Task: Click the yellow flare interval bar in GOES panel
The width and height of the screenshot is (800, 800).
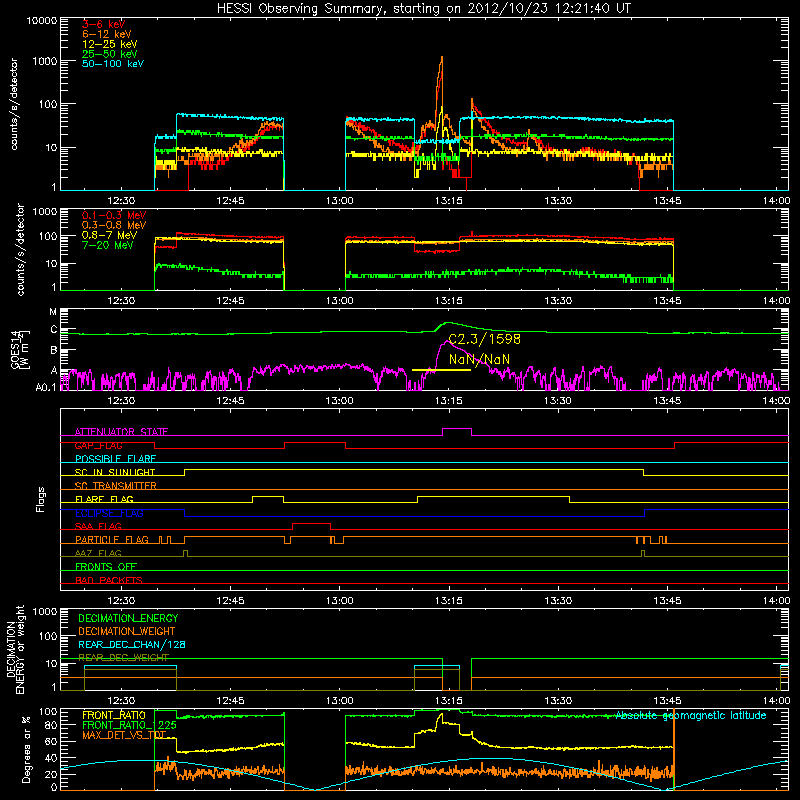Action: point(441,370)
